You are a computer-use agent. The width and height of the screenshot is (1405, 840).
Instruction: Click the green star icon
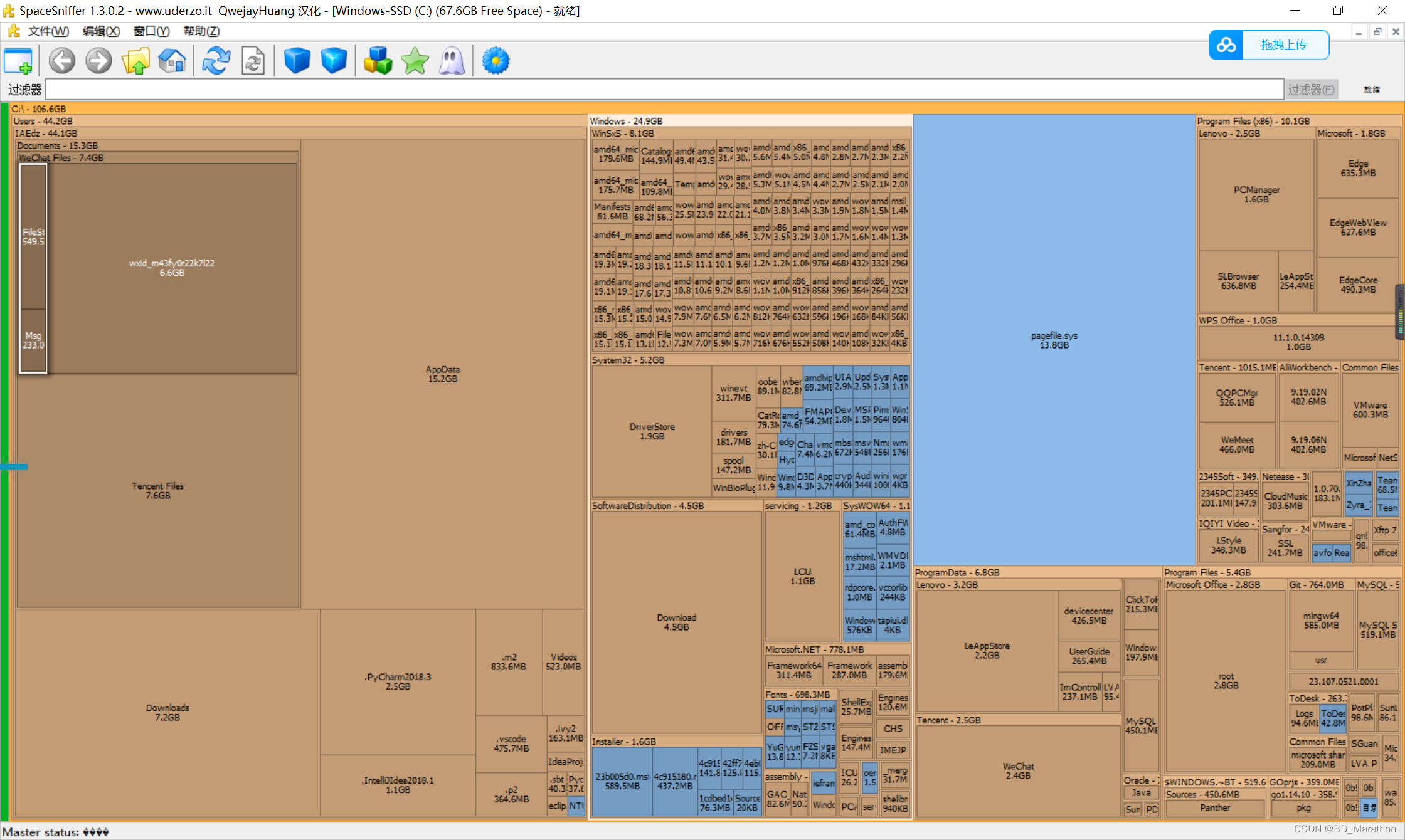tap(415, 61)
